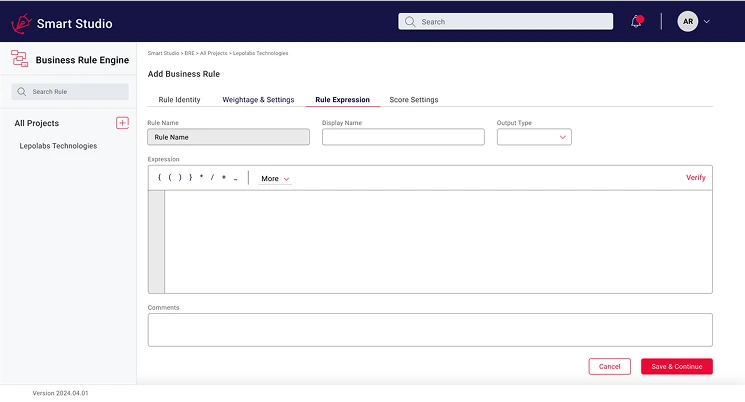Select Lepolabs Technologies project in sidebar
The image size is (745, 402).
(58, 146)
